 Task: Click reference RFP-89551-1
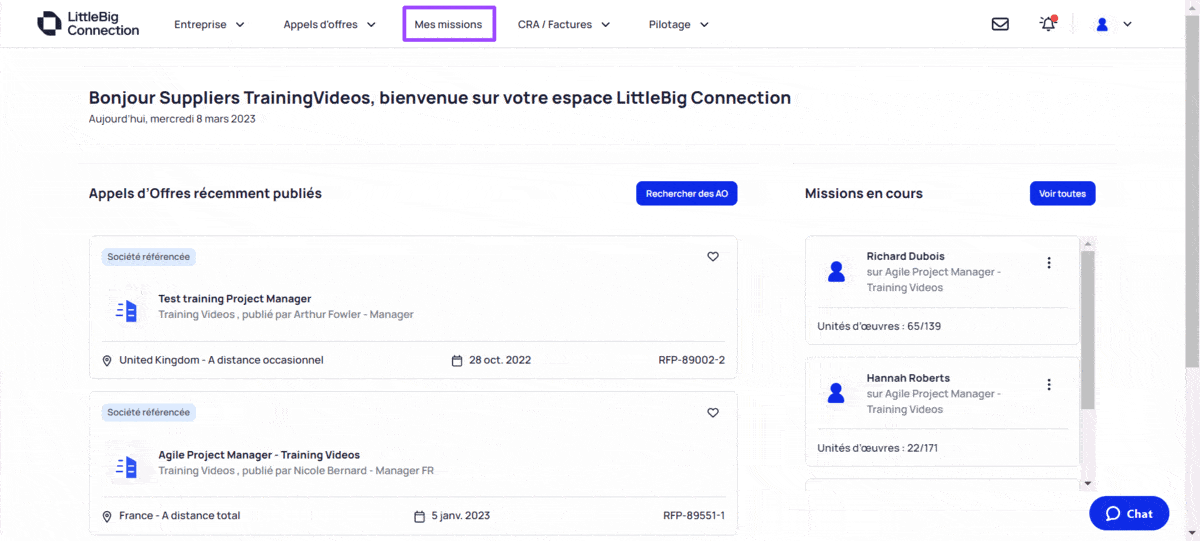[694, 516]
